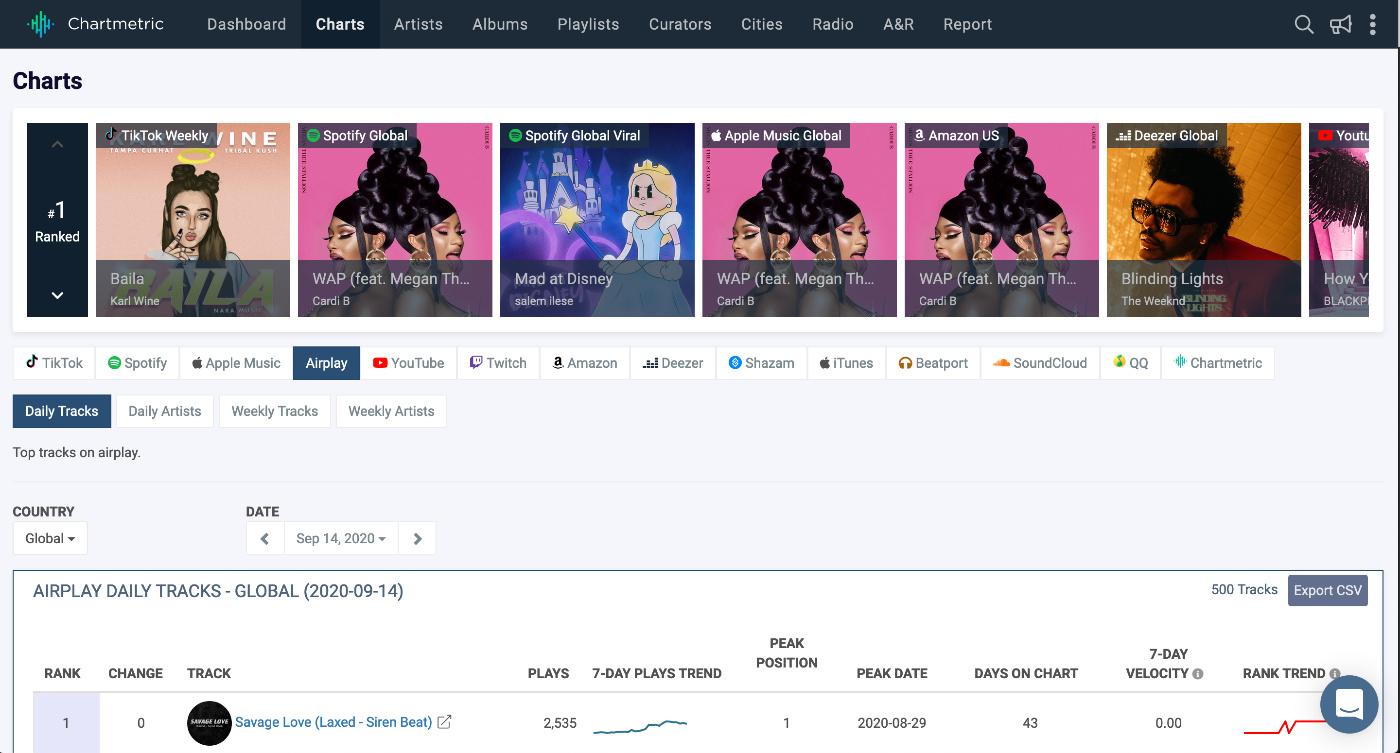Screen dimensions: 1400x753
Task: Open Apple Music Global WAP card
Action: coord(800,220)
